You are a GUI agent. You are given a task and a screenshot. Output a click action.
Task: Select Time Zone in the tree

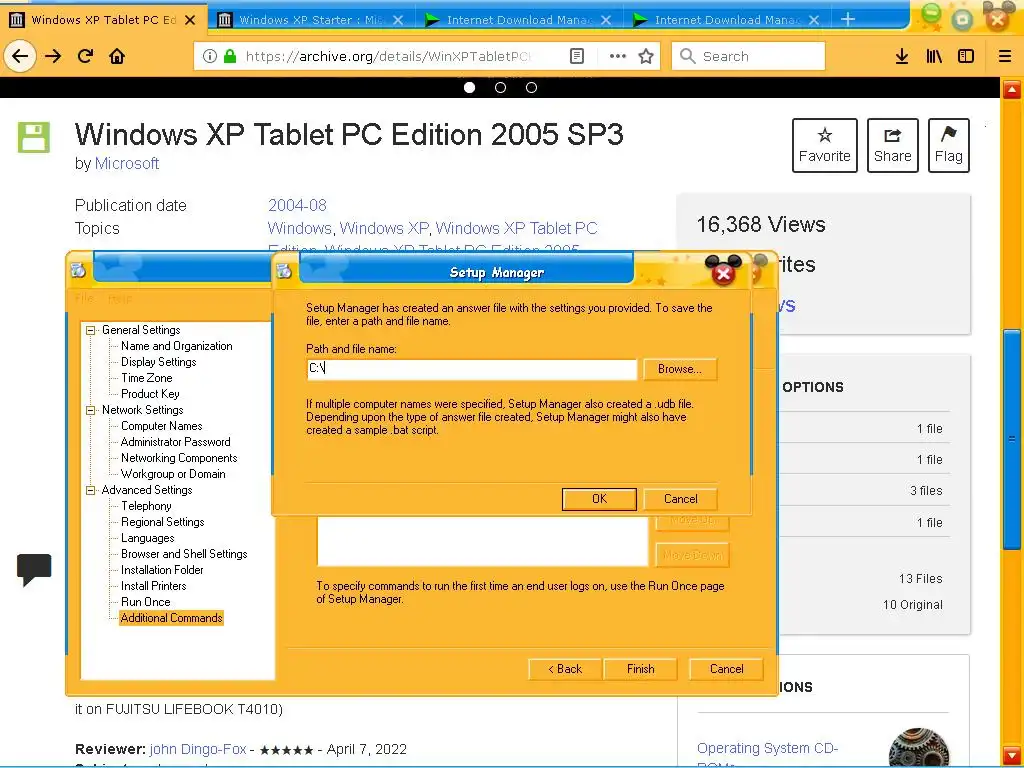[x=146, y=378]
